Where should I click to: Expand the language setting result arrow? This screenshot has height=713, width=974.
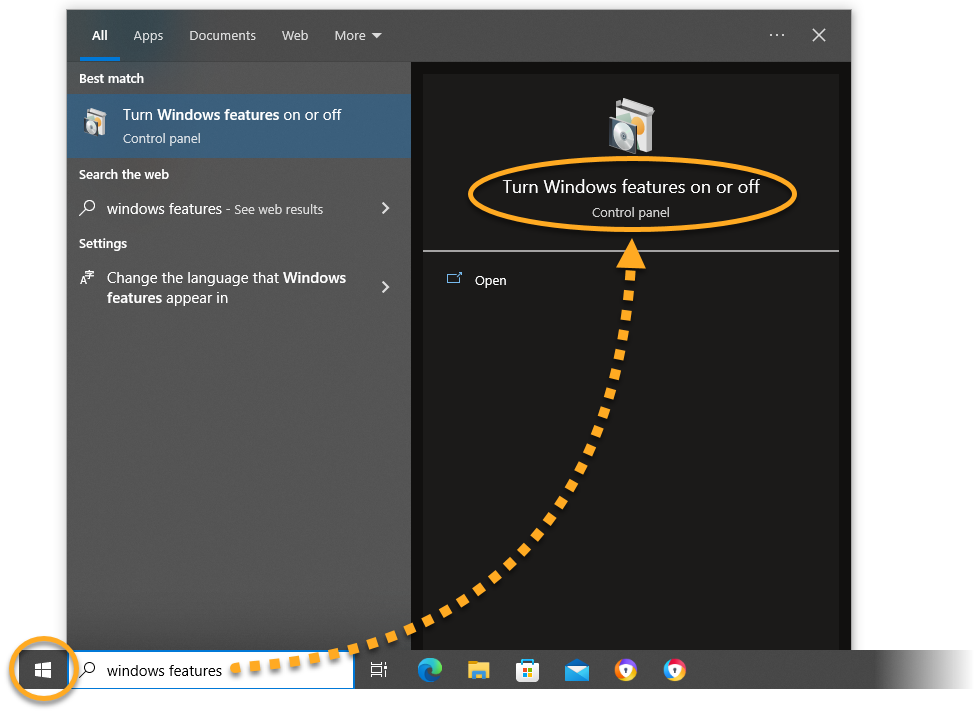tap(385, 287)
